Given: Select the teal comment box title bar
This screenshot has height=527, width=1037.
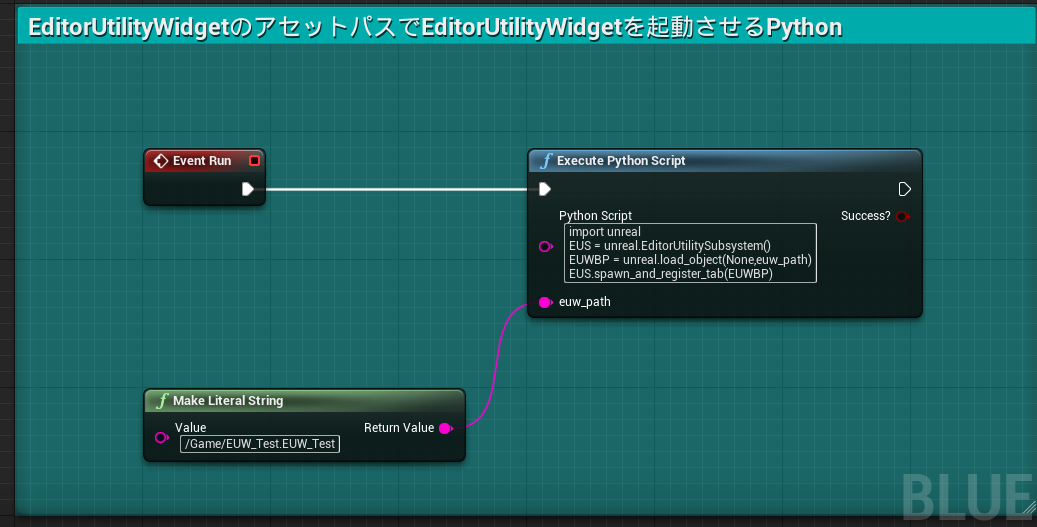Looking at the screenshot, I should click(526, 27).
